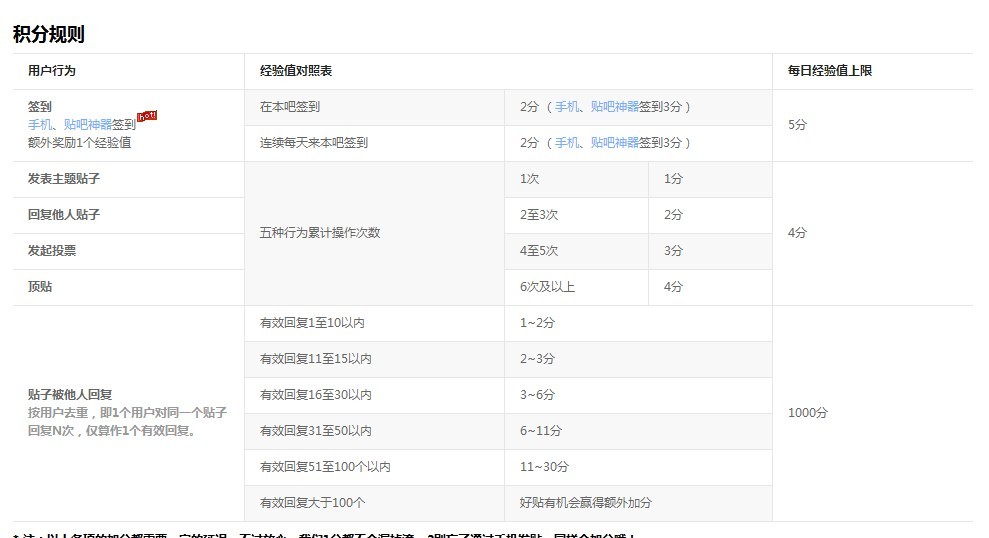Click the 用户行为 column header

tap(52, 71)
